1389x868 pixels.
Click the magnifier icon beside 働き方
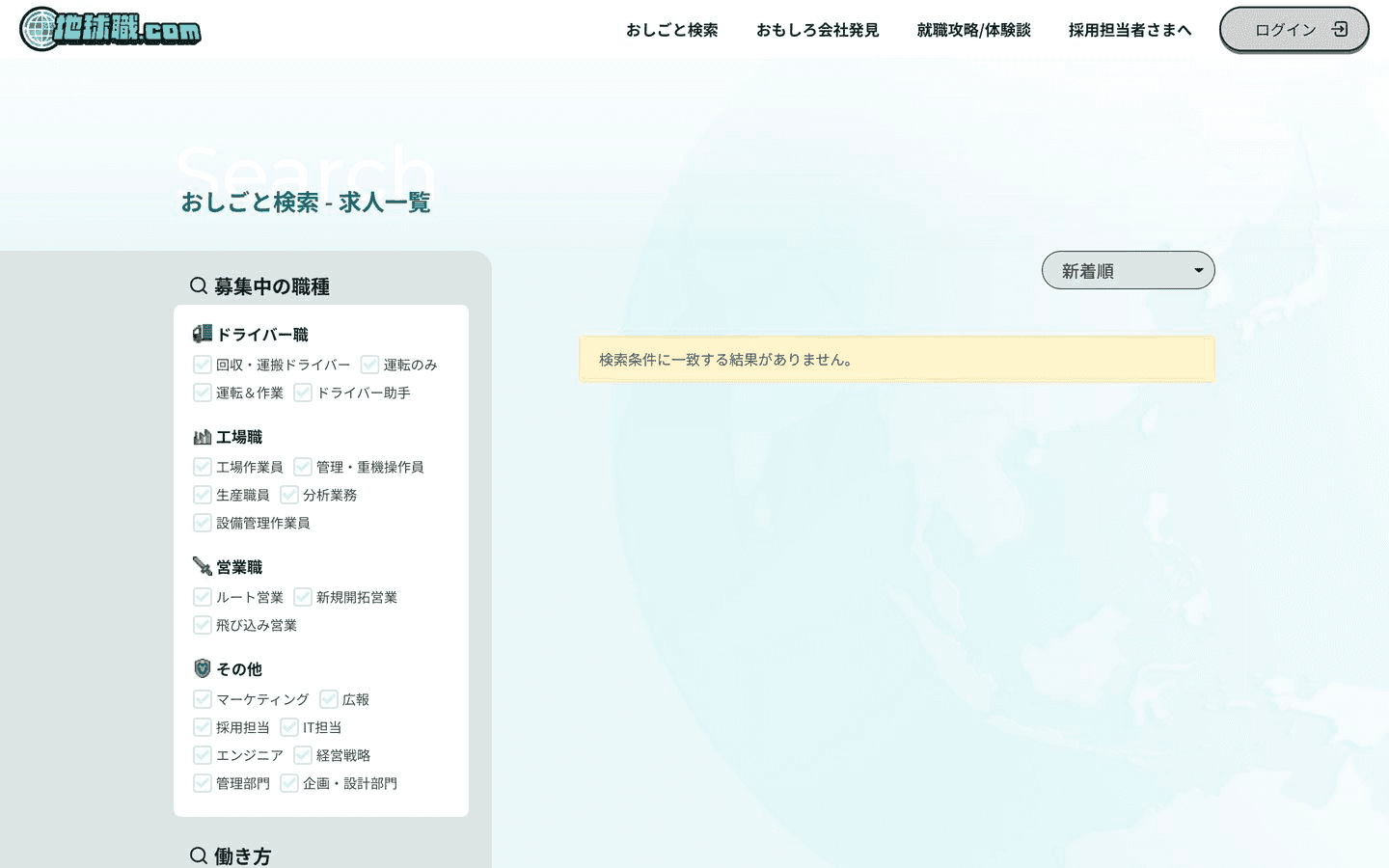click(199, 855)
